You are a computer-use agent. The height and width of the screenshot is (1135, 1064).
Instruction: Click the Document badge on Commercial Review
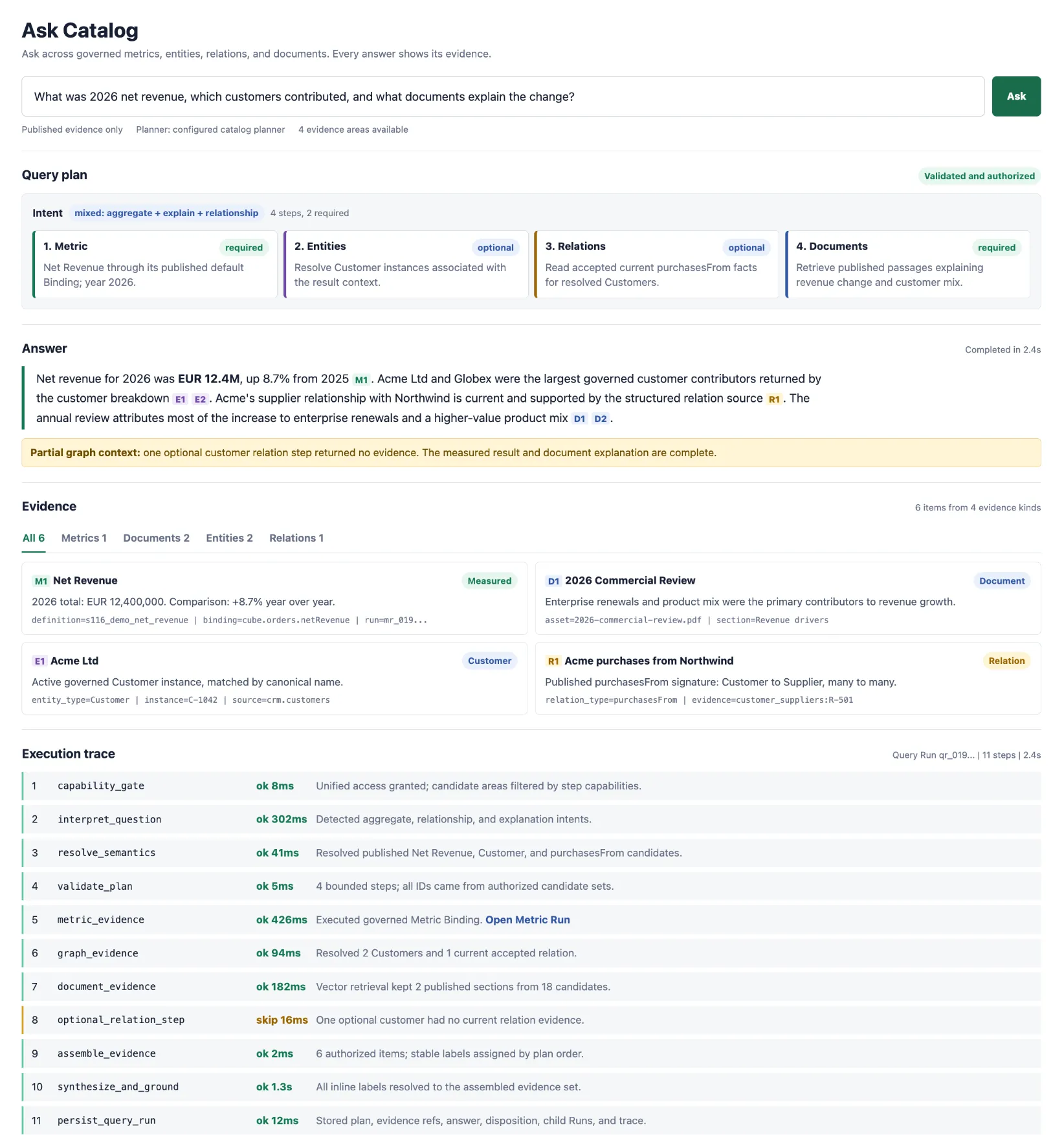pos(1002,581)
